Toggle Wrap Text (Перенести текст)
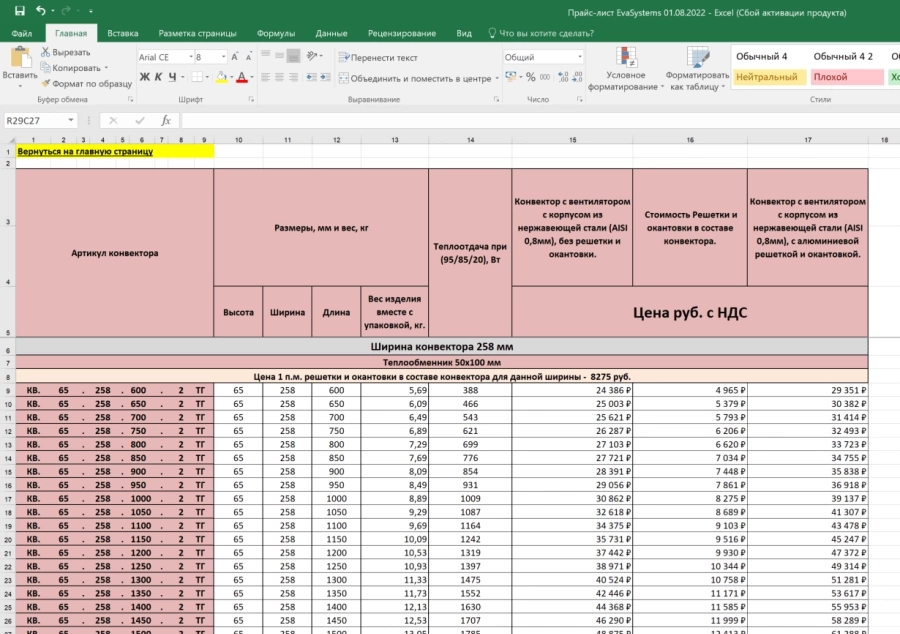900x634 pixels. pos(378,57)
